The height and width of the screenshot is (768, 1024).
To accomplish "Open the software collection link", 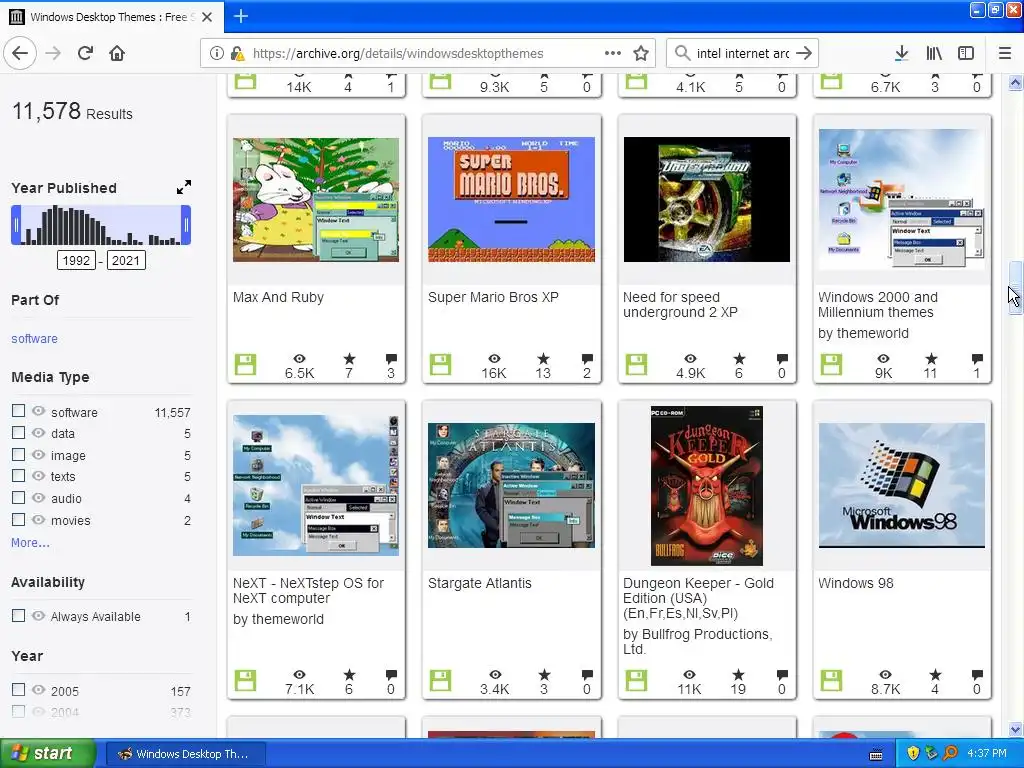I will click(x=34, y=338).
